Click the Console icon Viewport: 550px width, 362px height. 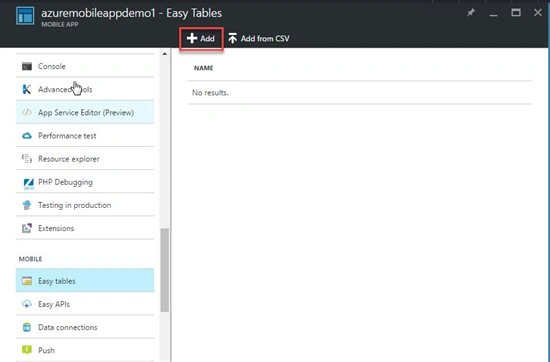coord(27,66)
